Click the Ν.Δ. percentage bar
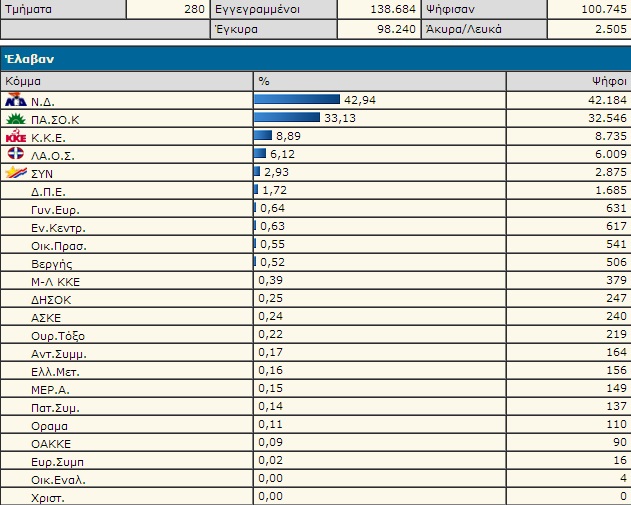 pyautogui.click(x=297, y=99)
